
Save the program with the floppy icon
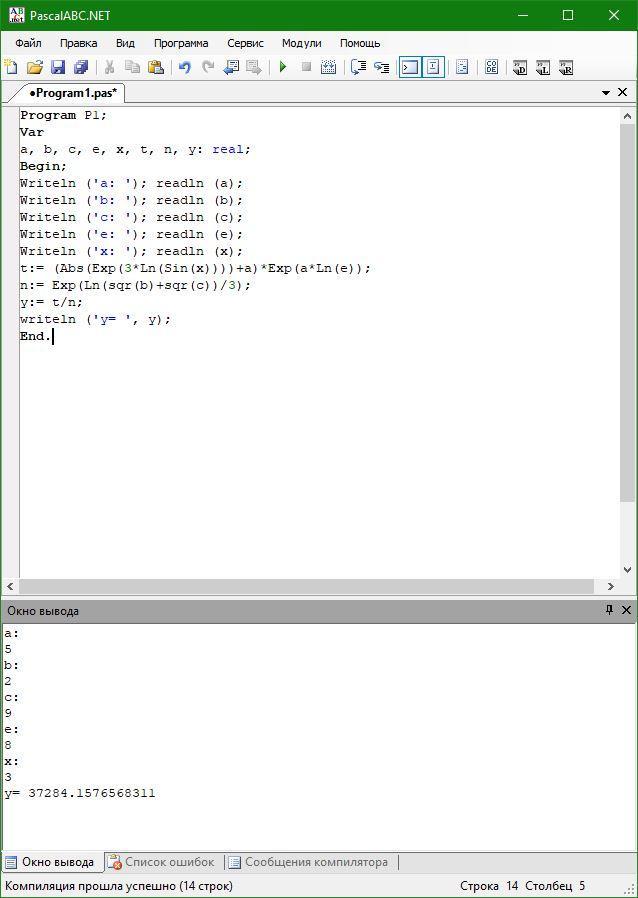point(58,67)
